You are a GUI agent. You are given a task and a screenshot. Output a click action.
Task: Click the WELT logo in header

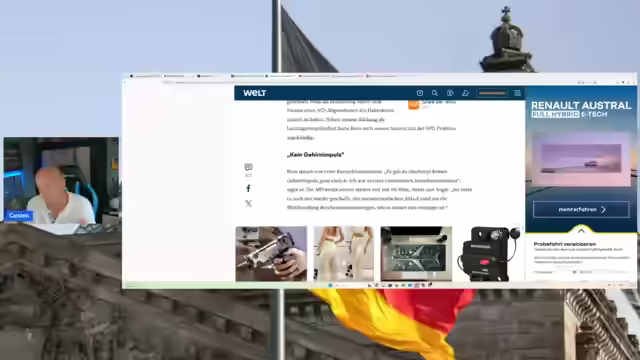255,93
